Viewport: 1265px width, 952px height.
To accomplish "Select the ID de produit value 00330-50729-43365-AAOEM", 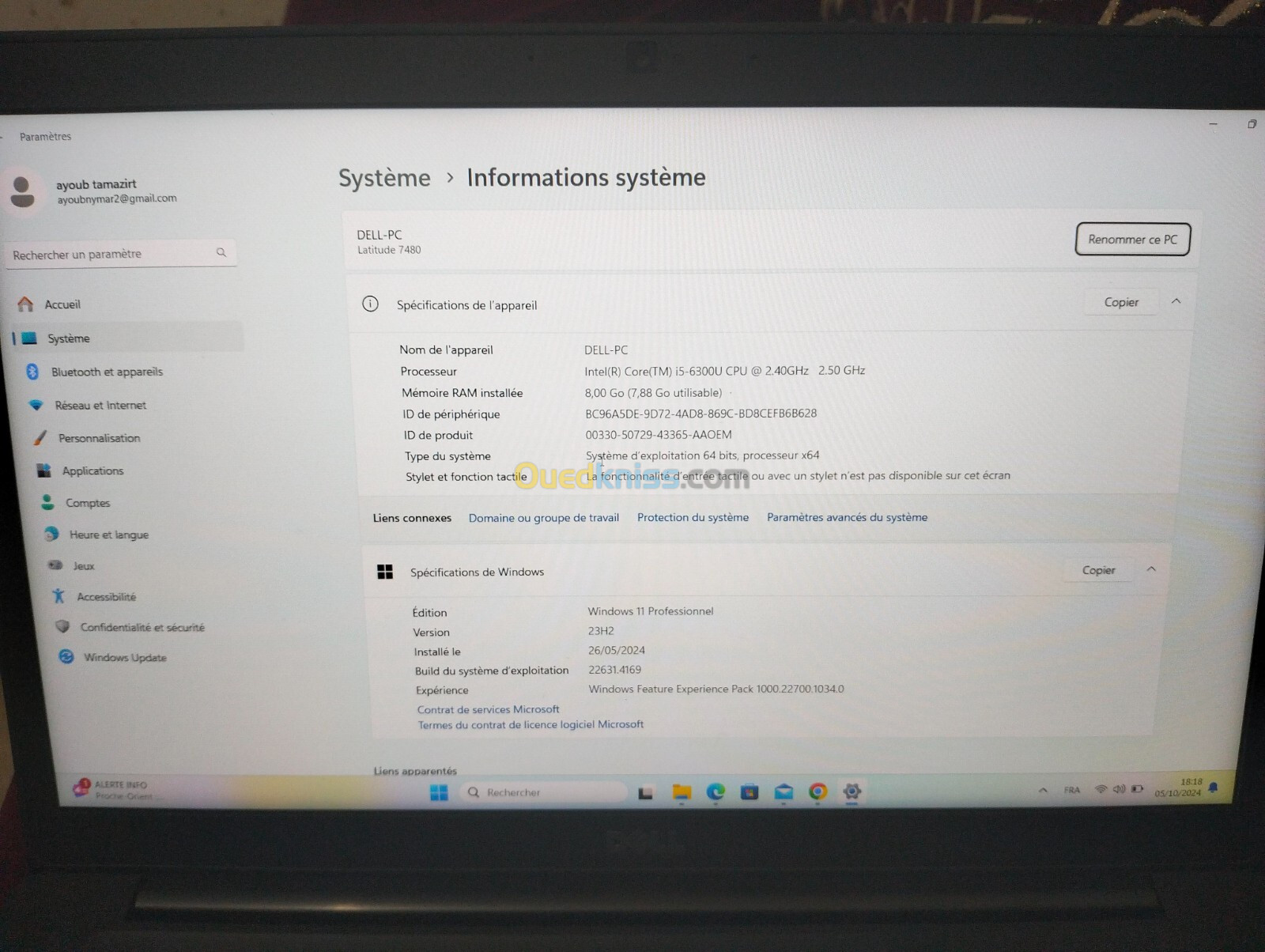I will (x=659, y=435).
